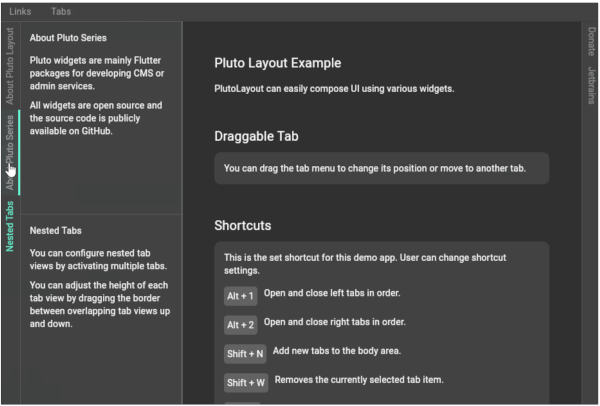Toggle the About Pluto Series side tab

pyautogui.click(x=10, y=152)
